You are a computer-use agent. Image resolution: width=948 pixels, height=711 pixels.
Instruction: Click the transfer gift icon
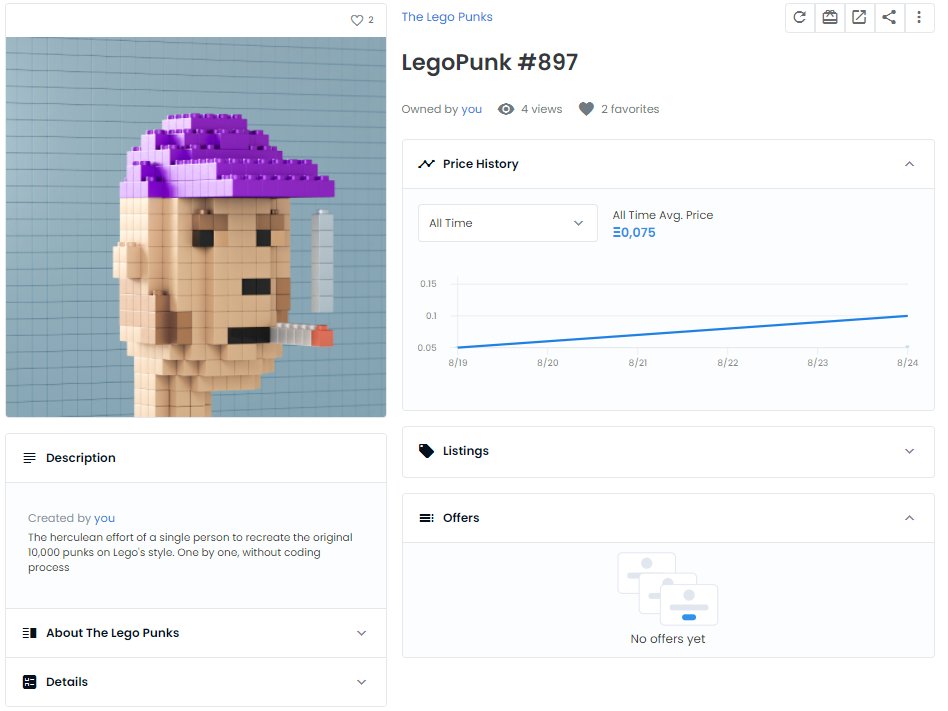pyautogui.click(x=830, y=17)
